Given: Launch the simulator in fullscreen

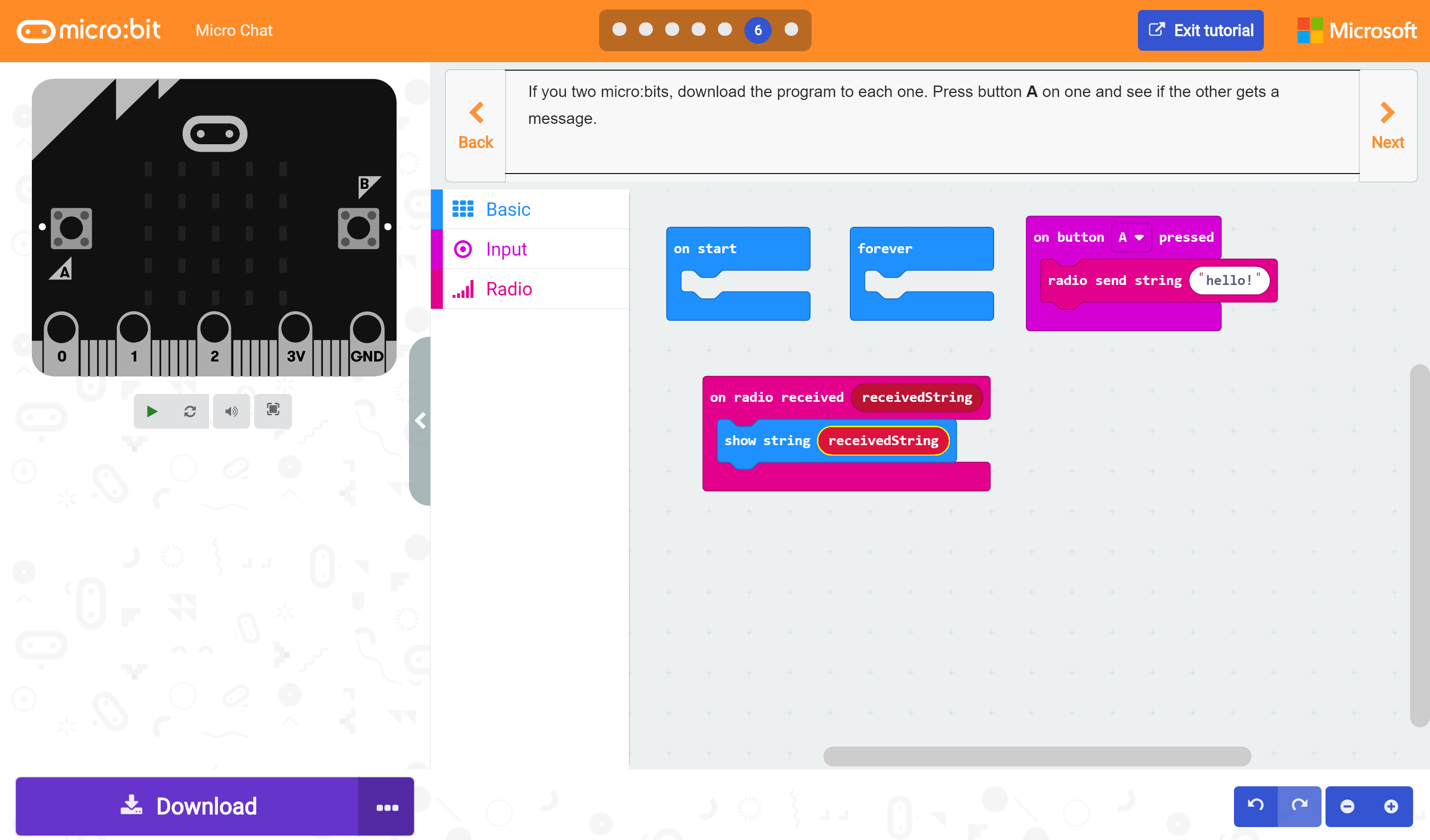Looking at the screenshot, I should tap(273, 411).
